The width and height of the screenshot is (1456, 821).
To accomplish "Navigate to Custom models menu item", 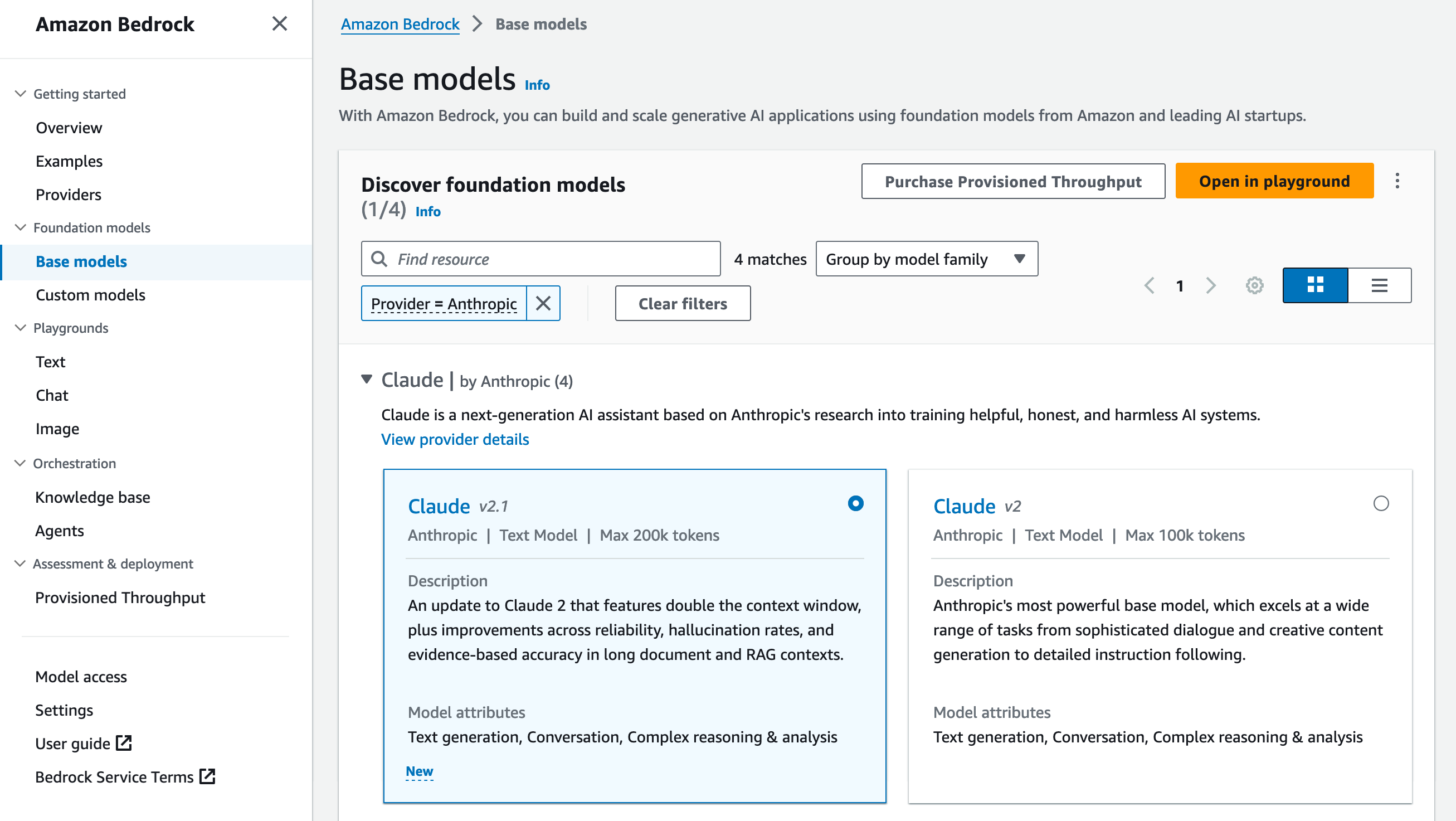I will (90, 295).
